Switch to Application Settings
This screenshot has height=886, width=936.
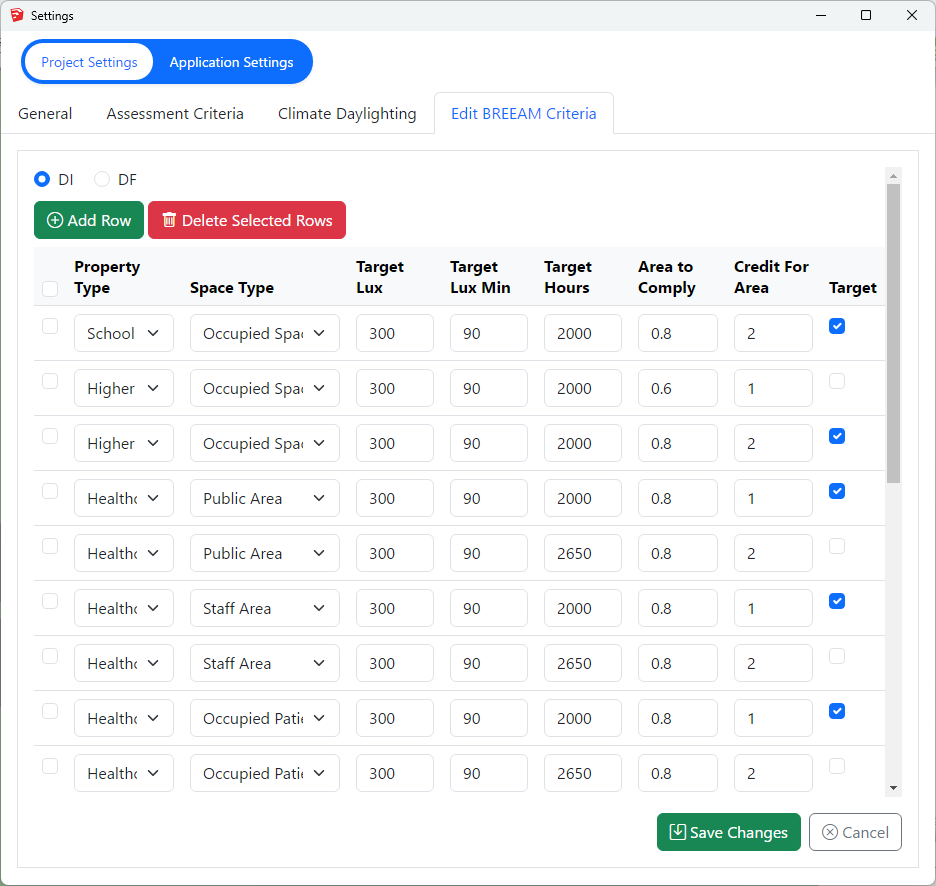231,62
